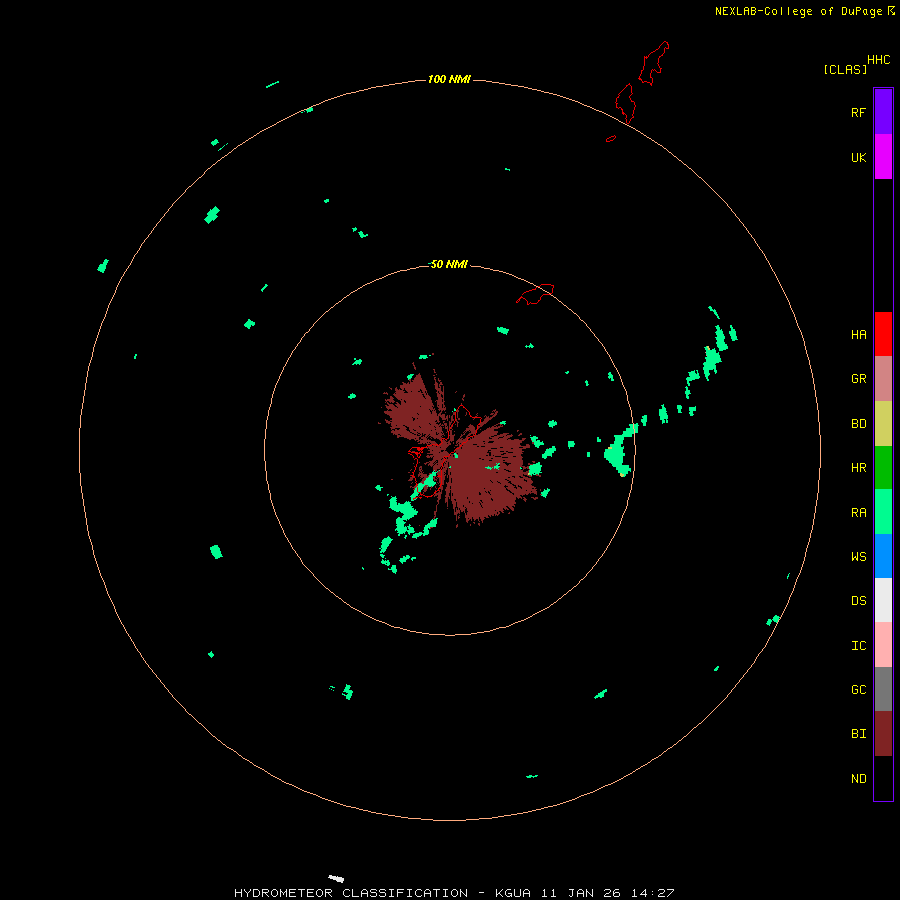The width and height of the screenshot is (900, 900).
Task: Click the RA legend label
Action: [x=858, y=513]
